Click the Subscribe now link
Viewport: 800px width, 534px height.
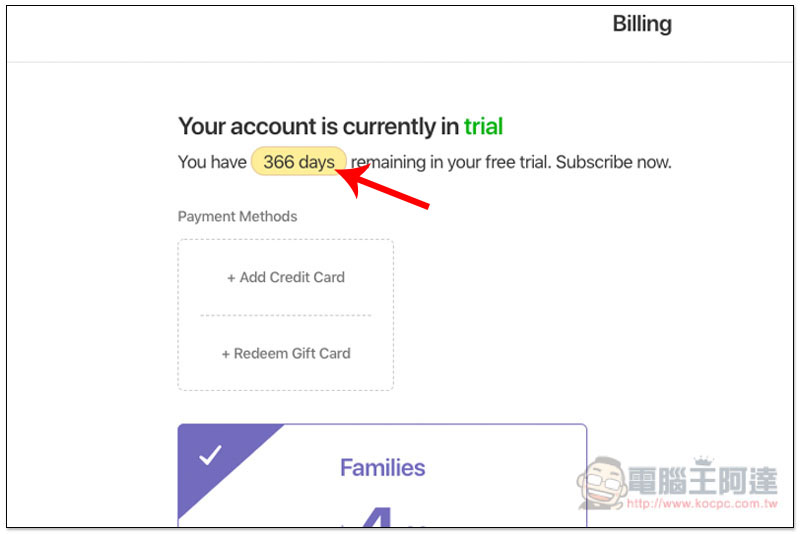point(613,162)
